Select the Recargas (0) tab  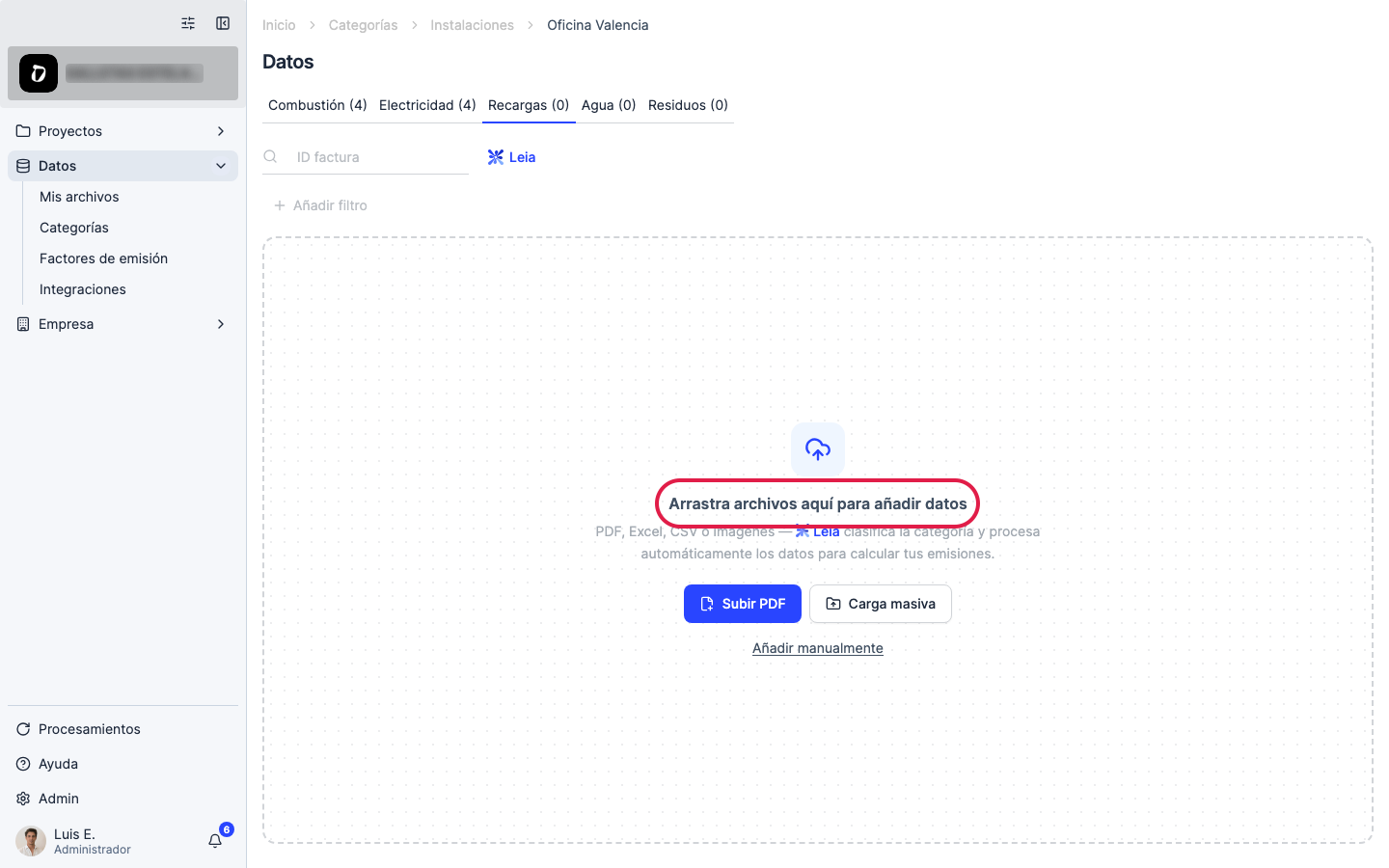click(x=529, y=105)
